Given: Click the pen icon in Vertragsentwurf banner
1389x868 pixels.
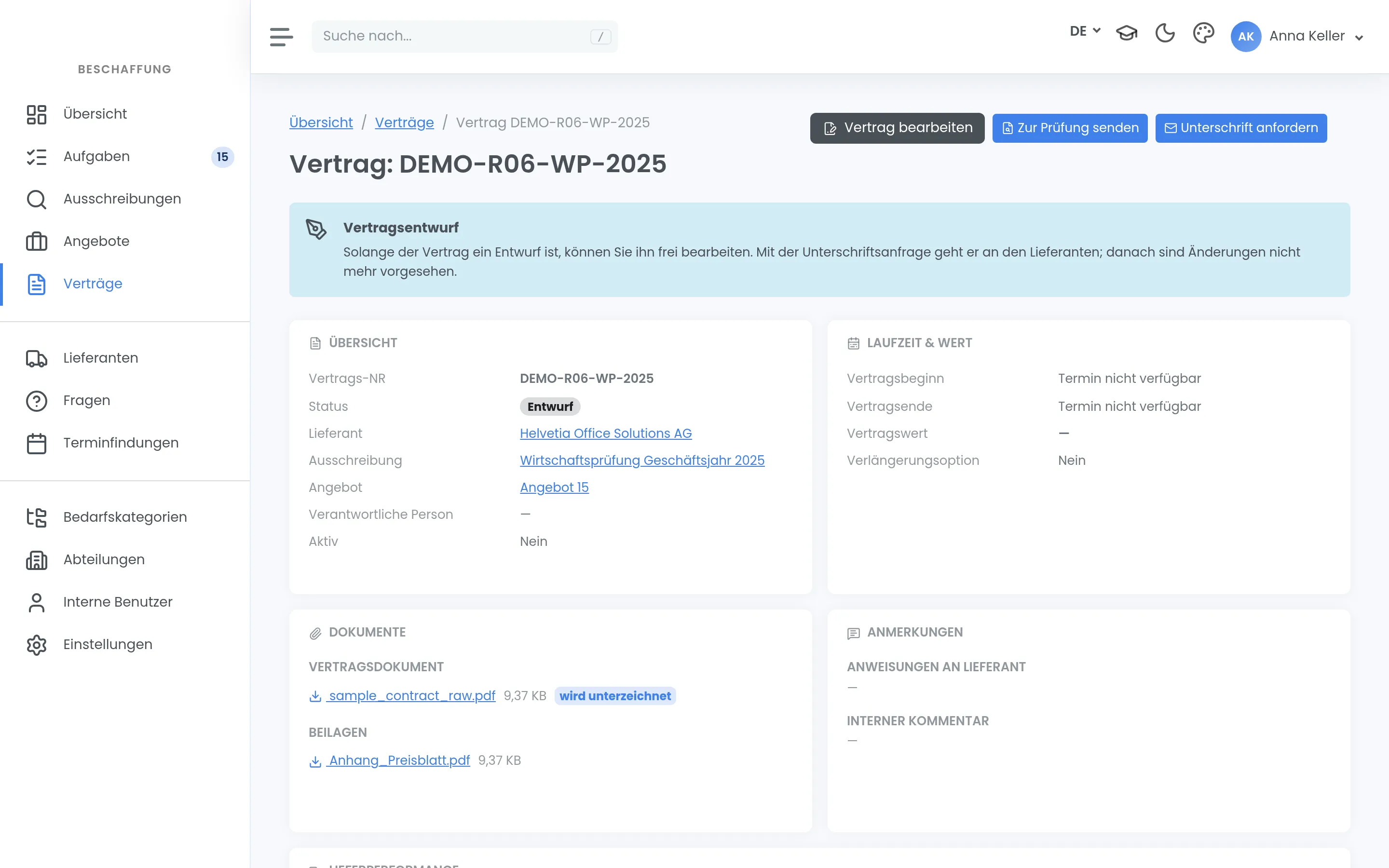Looking at the screenshot, I should [316, 229].
